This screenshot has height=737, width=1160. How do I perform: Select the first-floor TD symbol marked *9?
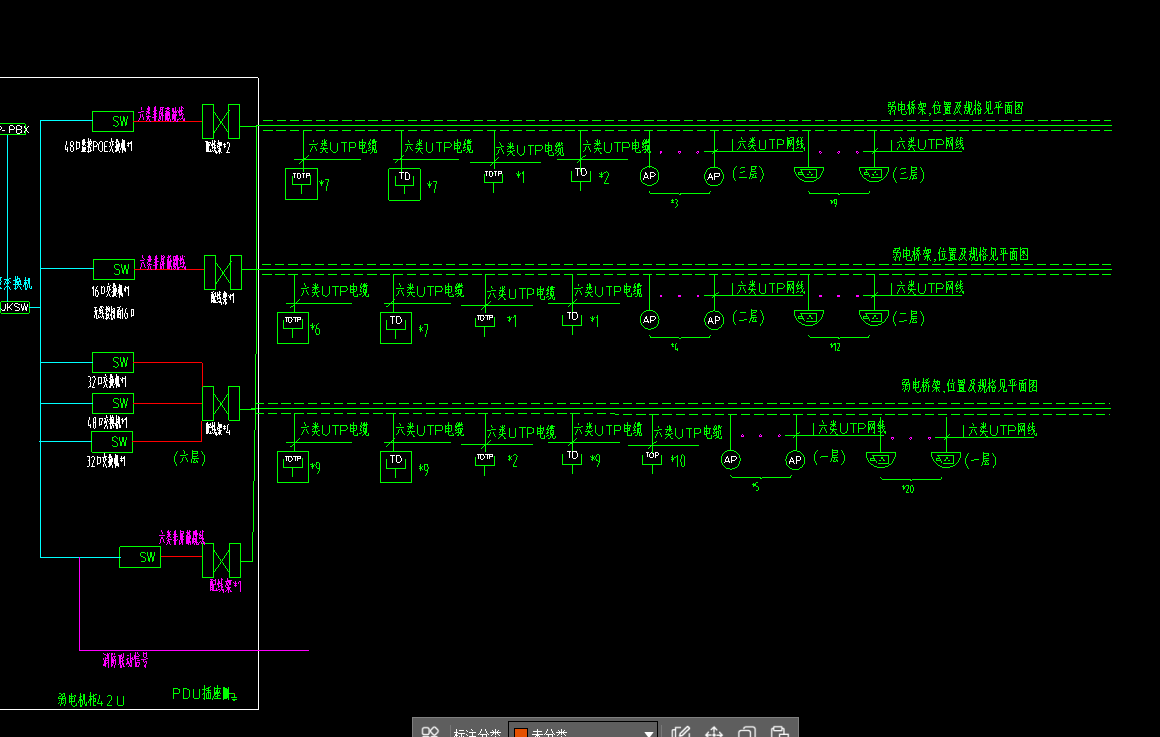(572, 459)
